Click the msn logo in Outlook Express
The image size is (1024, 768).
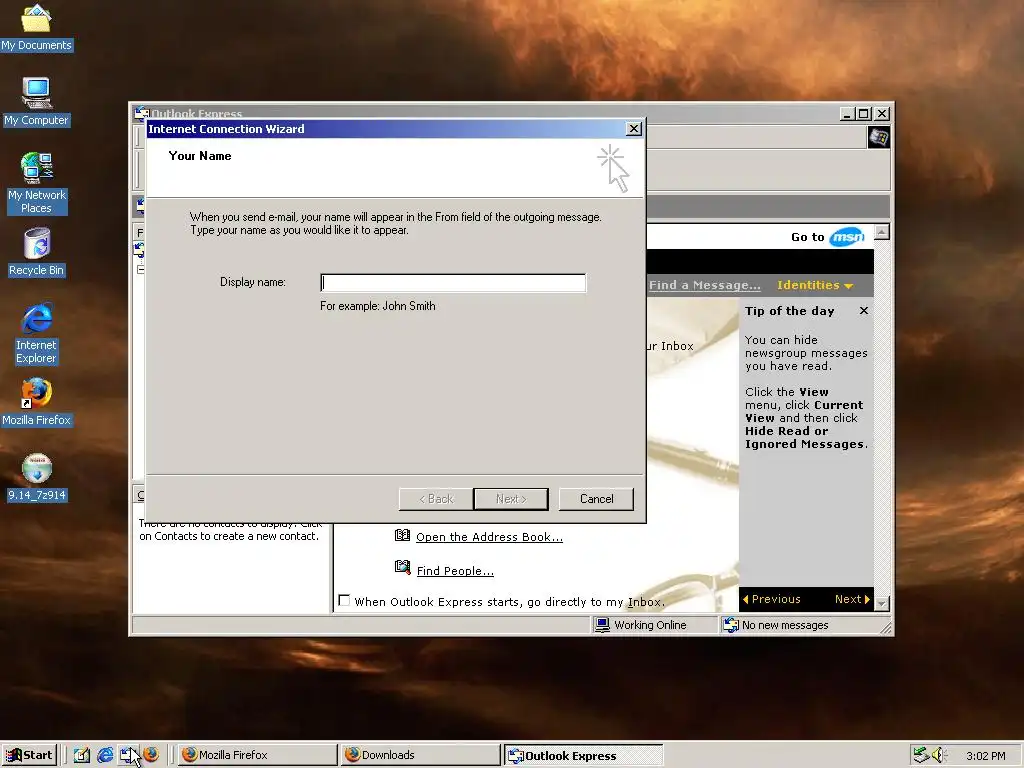pos(847,236)
